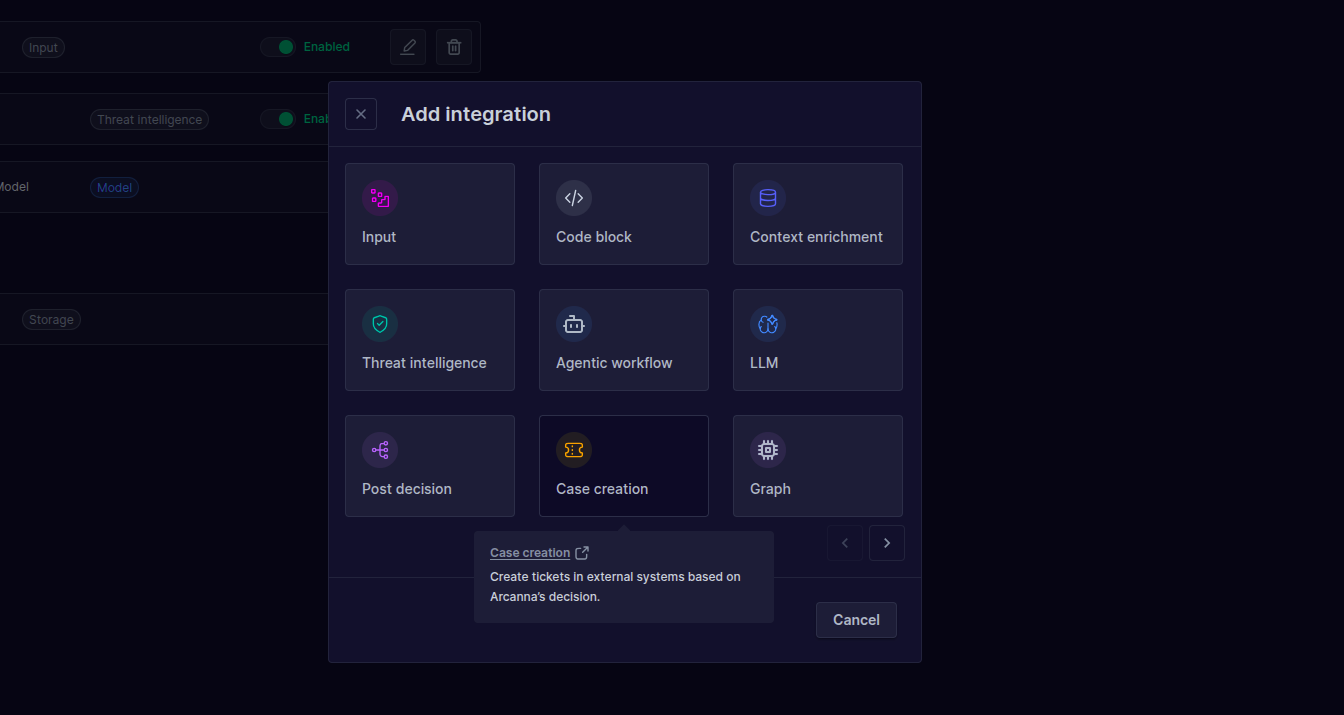Click the Post decision branching icon

coord(380,450)
